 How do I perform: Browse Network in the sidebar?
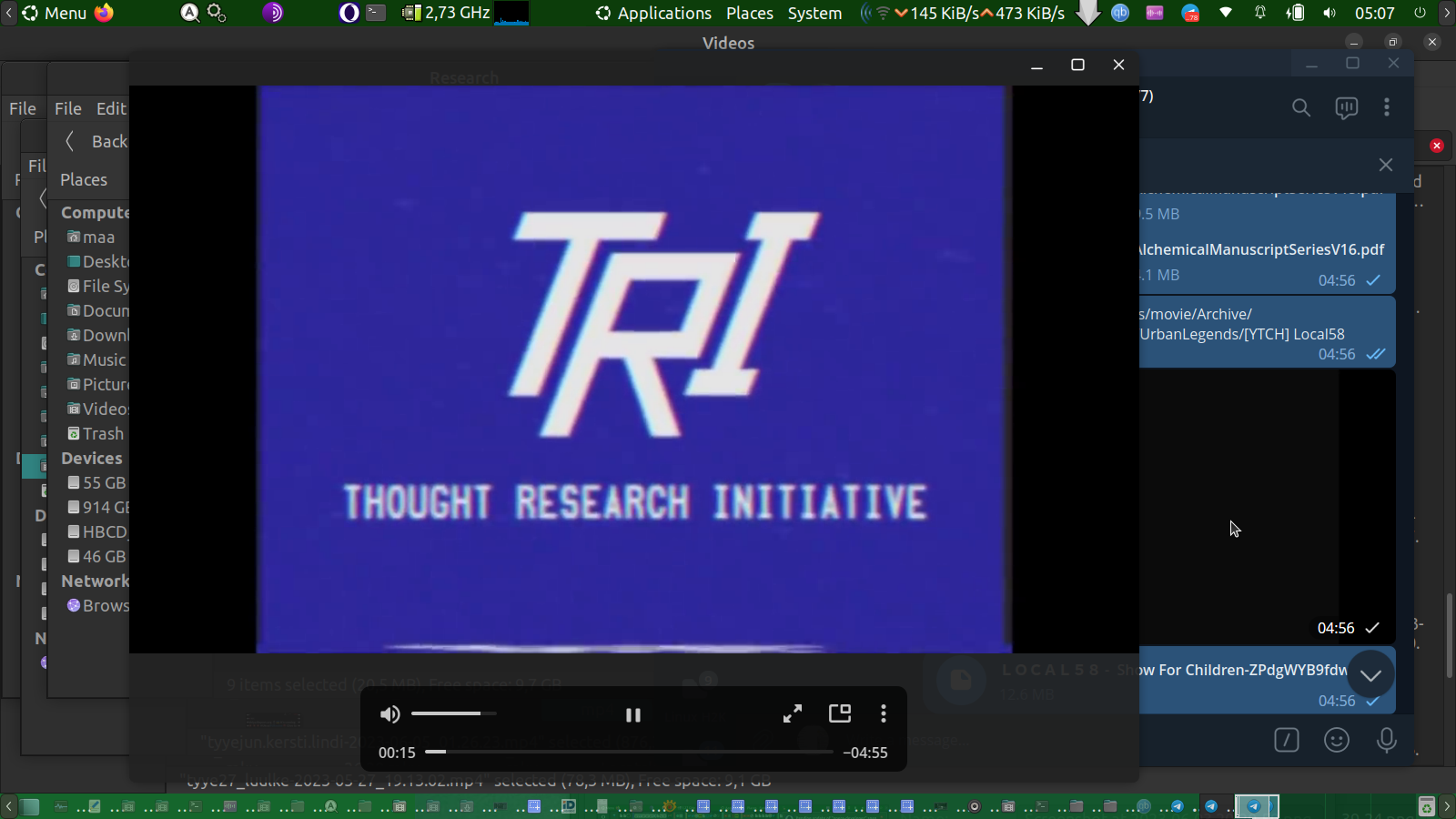(x=97, y=606)
